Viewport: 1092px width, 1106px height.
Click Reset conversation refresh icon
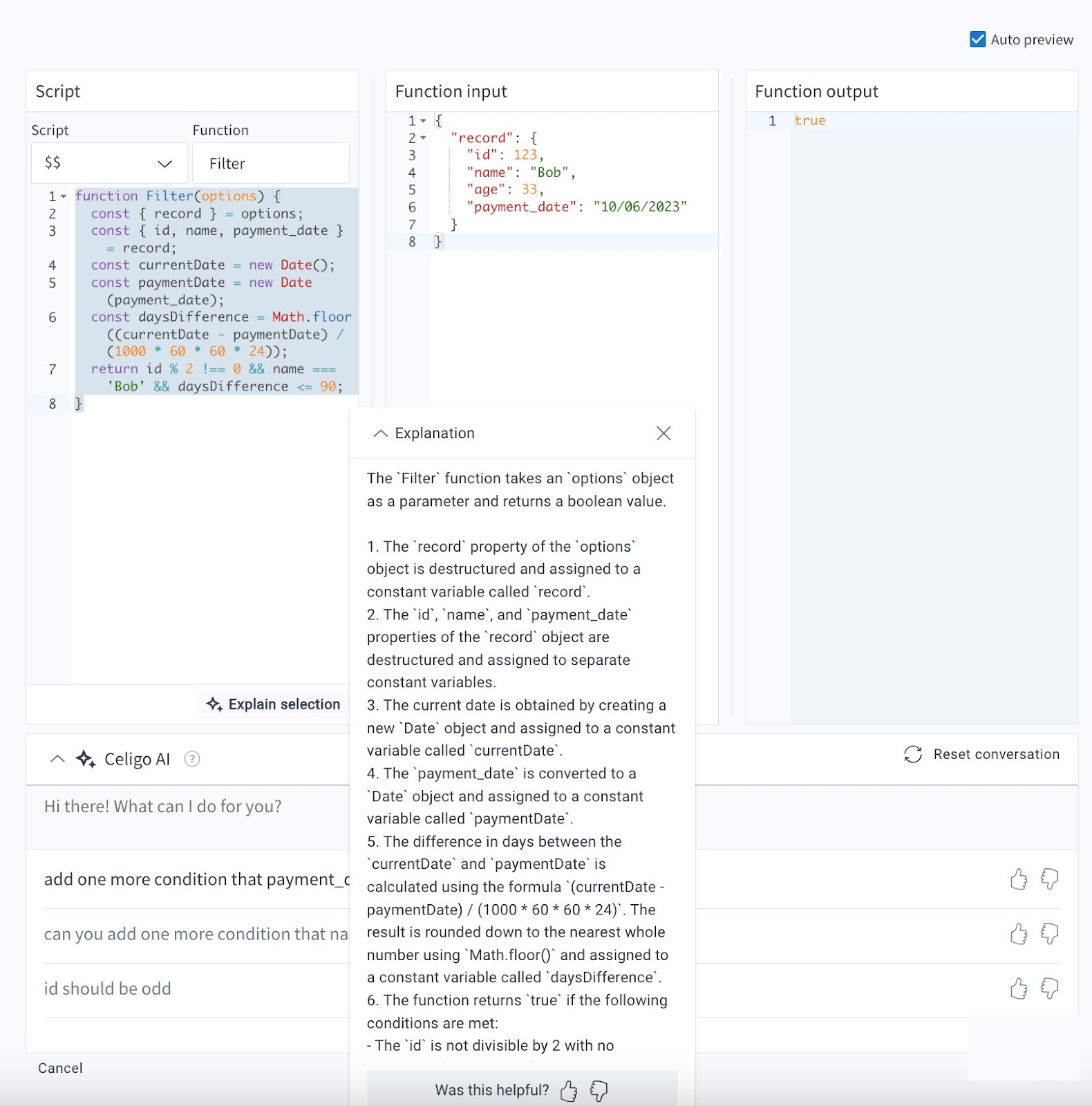coord(912,754)
